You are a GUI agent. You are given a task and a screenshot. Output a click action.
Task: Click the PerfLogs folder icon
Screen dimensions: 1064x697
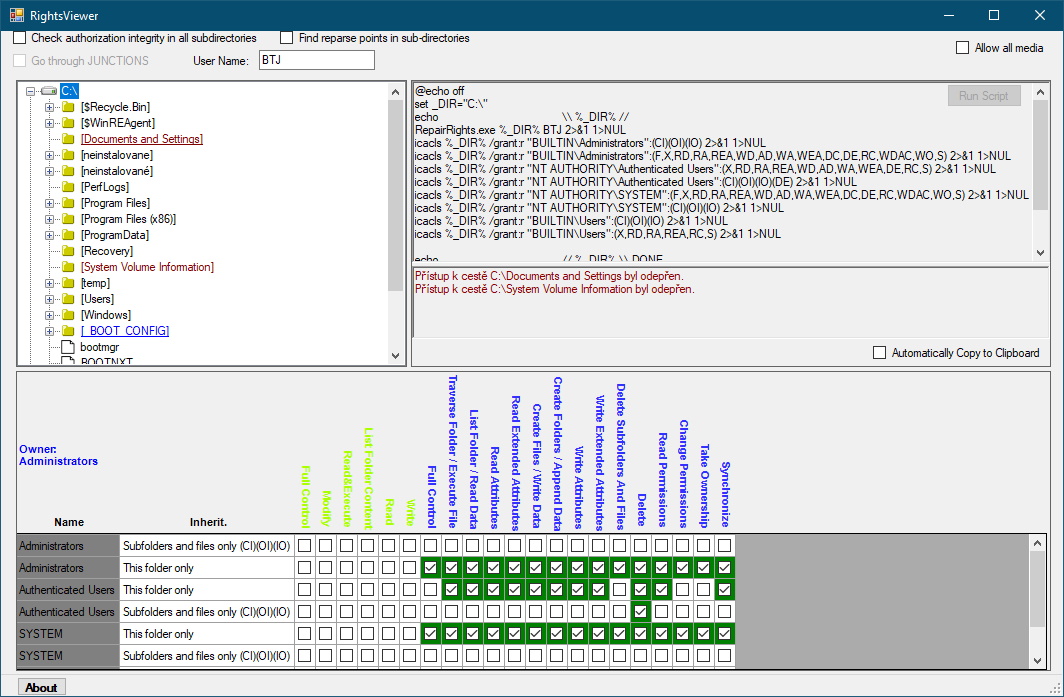[68, 187]
